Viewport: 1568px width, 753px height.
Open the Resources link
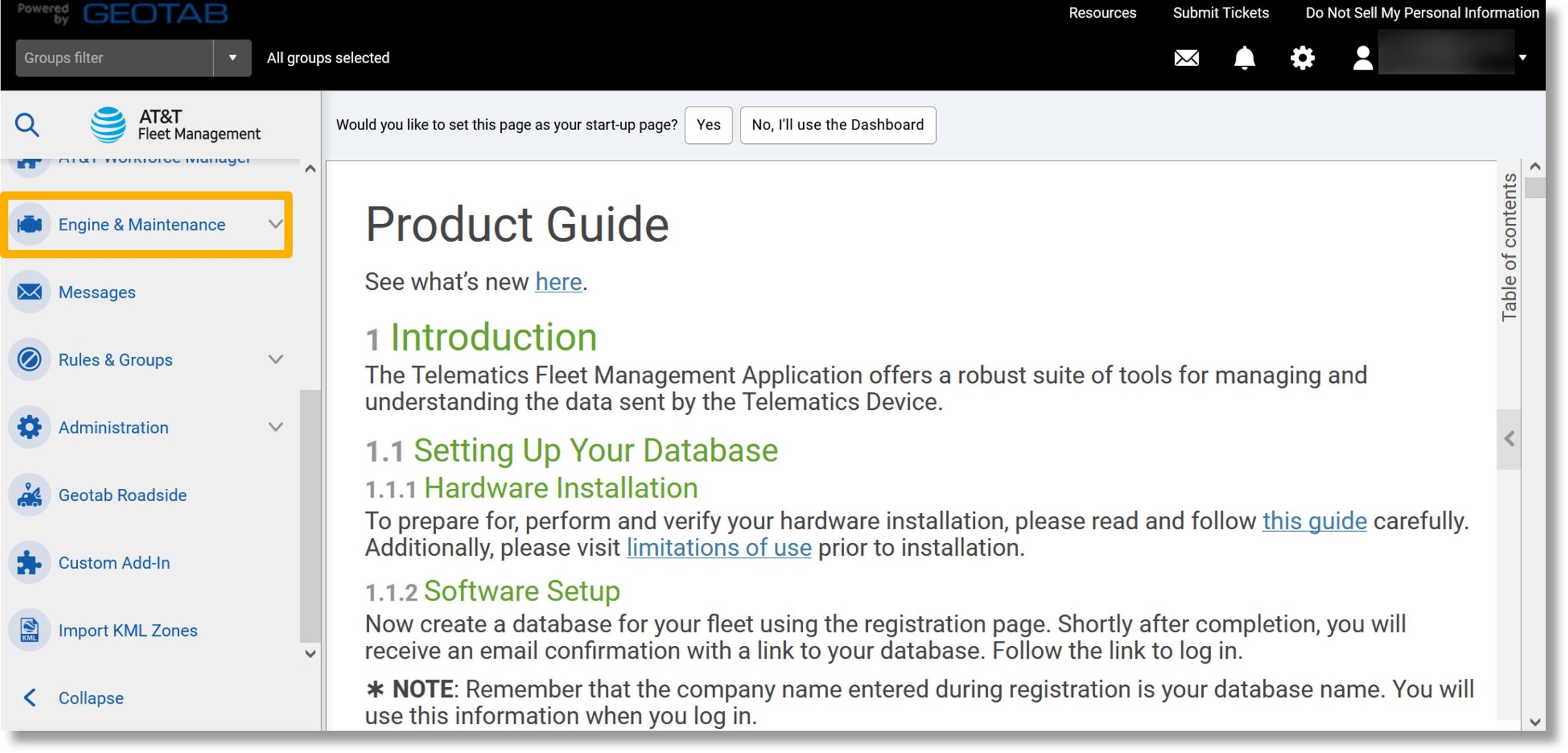pos(1102,13)
